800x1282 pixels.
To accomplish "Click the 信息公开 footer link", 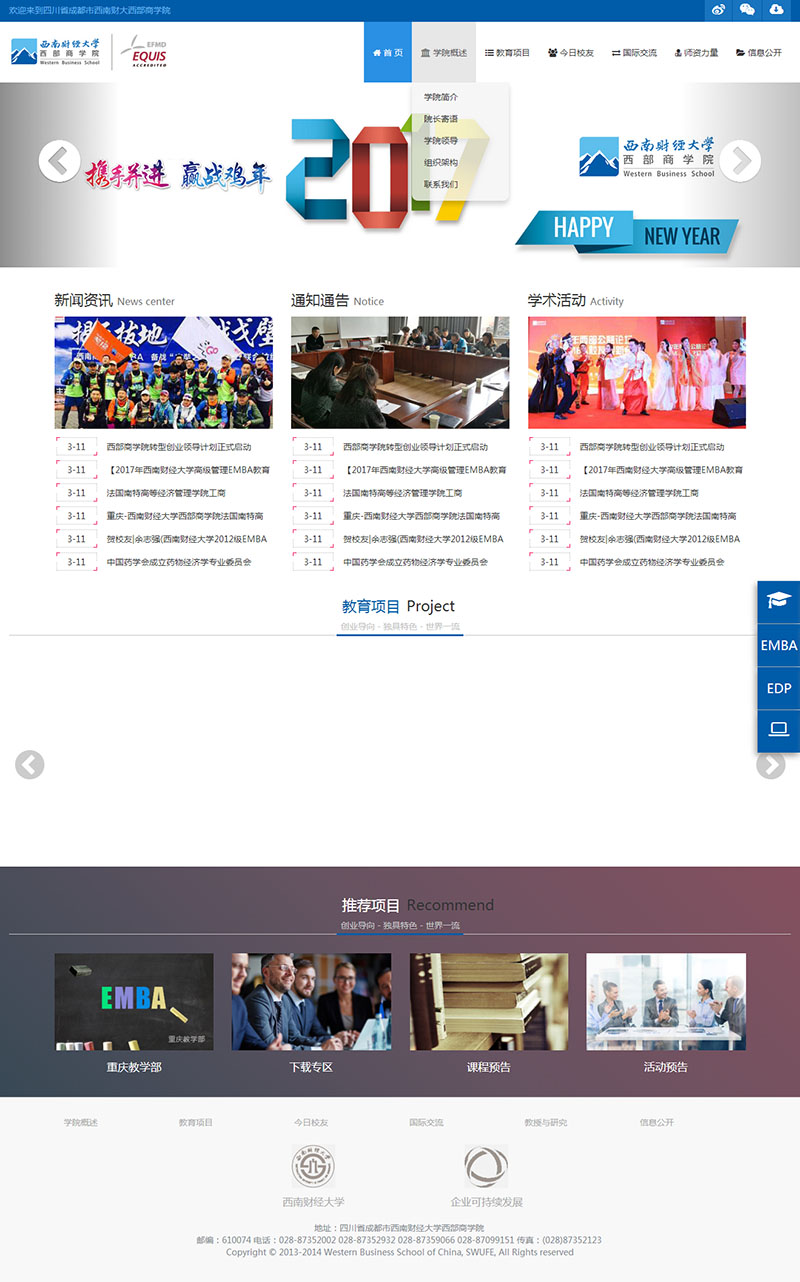I will tap(657, 1122).
